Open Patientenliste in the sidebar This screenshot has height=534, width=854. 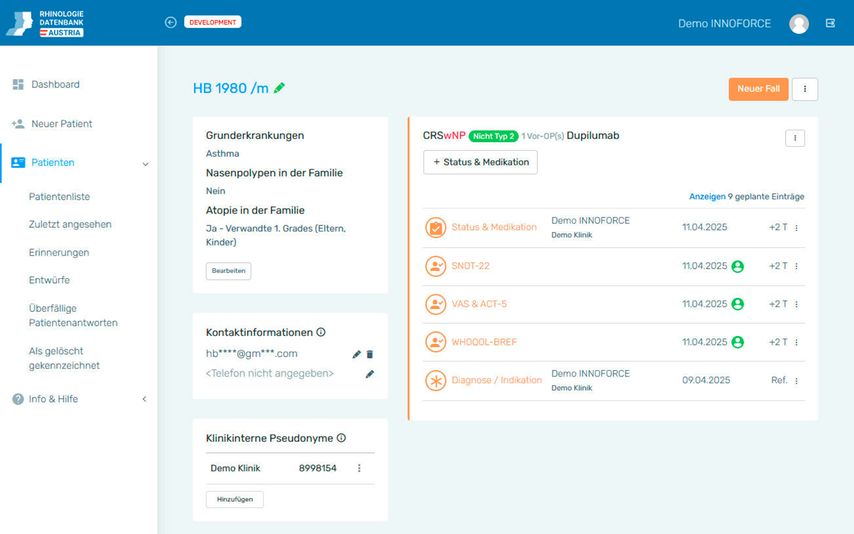59,197
